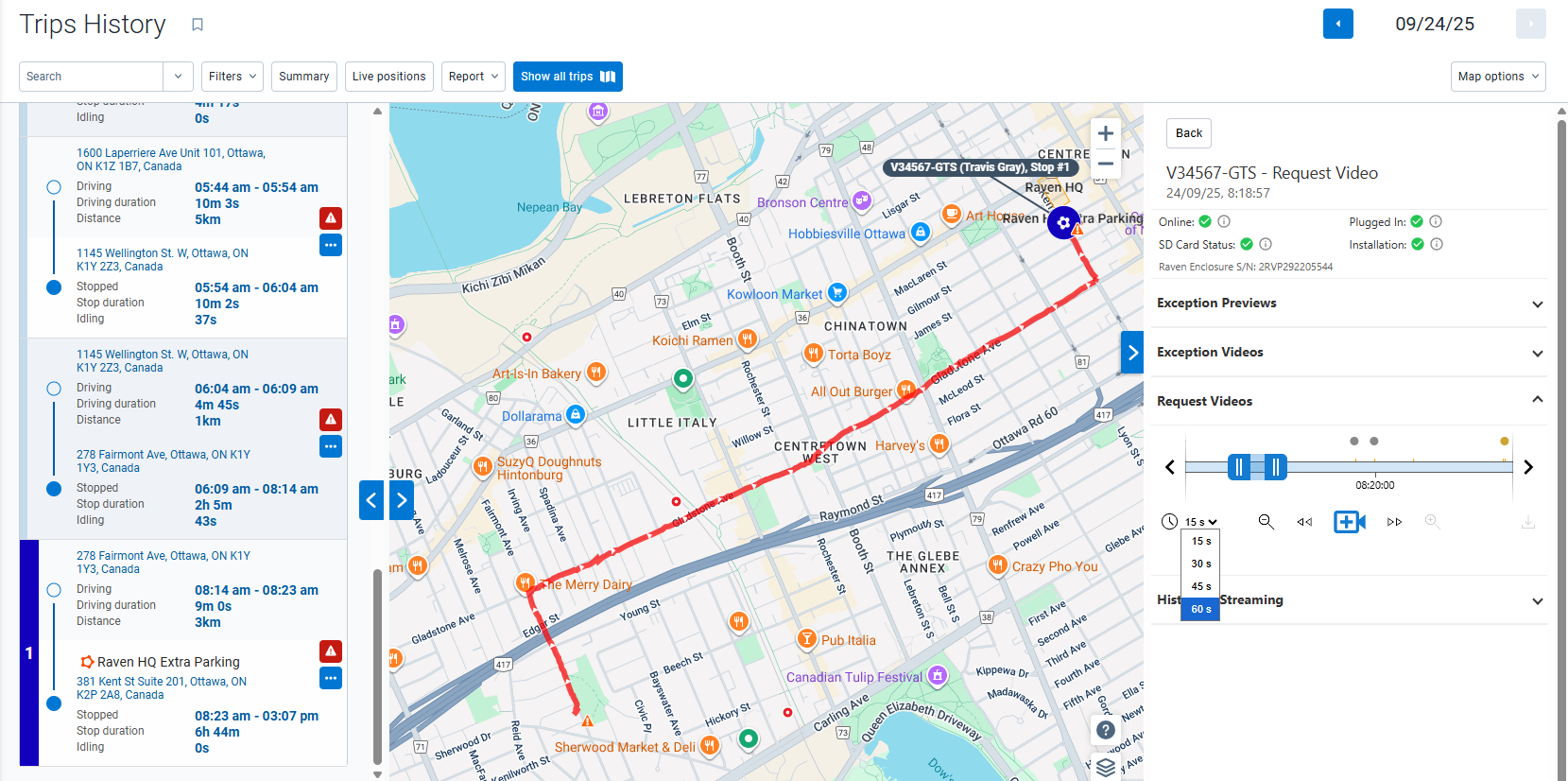The width and height of the screenshot is (1568, 781).
Task: Select the 60 s duration option
Action: click(x=1200, y=610)
